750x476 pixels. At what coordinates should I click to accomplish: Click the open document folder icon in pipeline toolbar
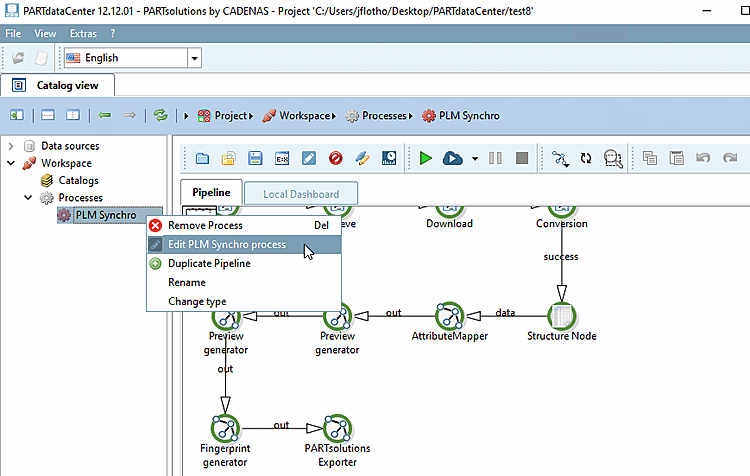(x=229, y=158)
